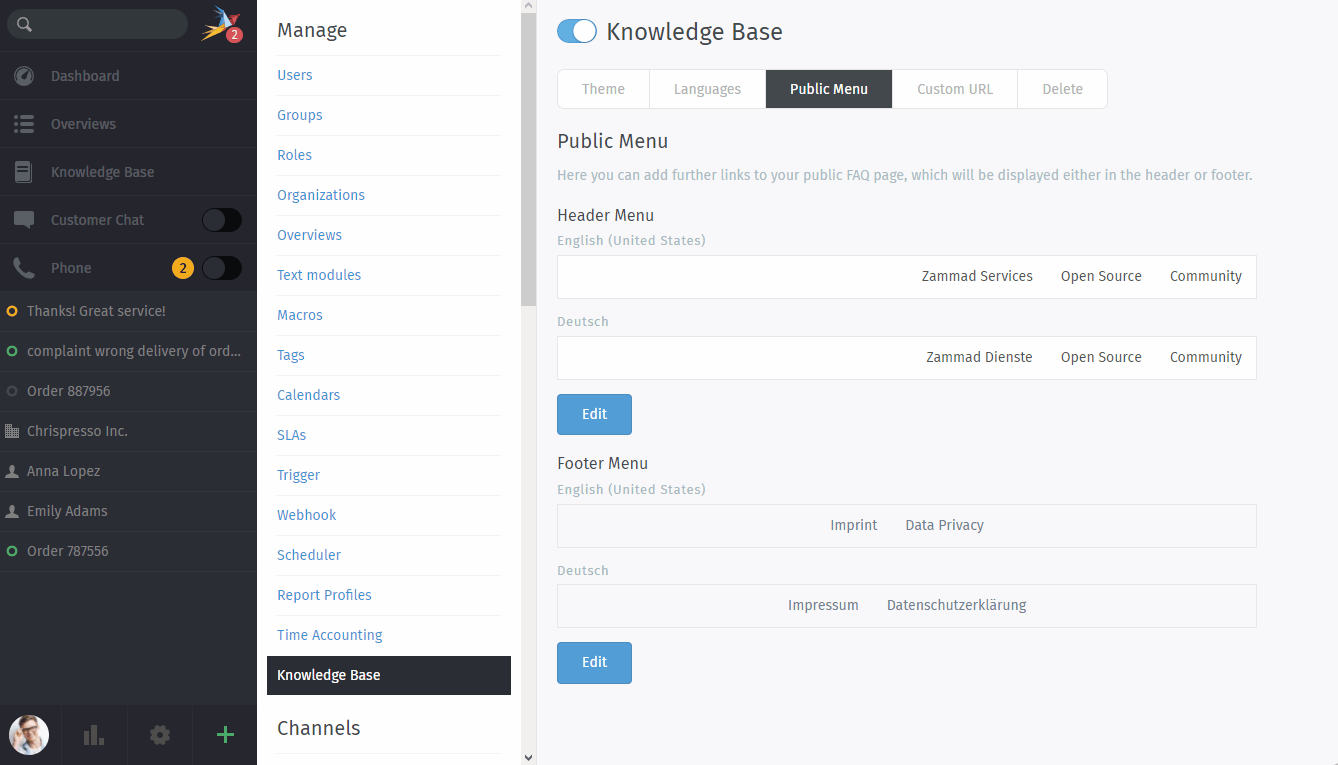Open the Overviews list icon
The height and width of the screenshot is (765, 1338).
pos(24,124)
